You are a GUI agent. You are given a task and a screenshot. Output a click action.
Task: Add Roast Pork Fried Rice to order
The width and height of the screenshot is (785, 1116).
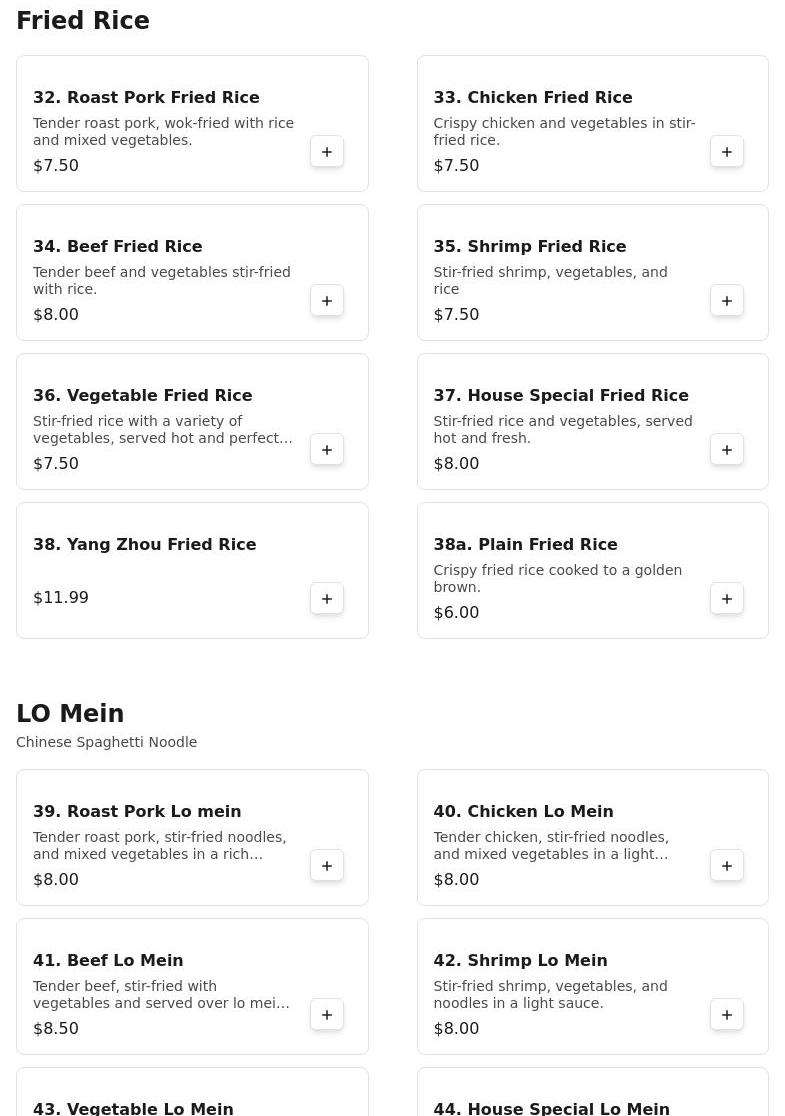[x=327, y=152]
